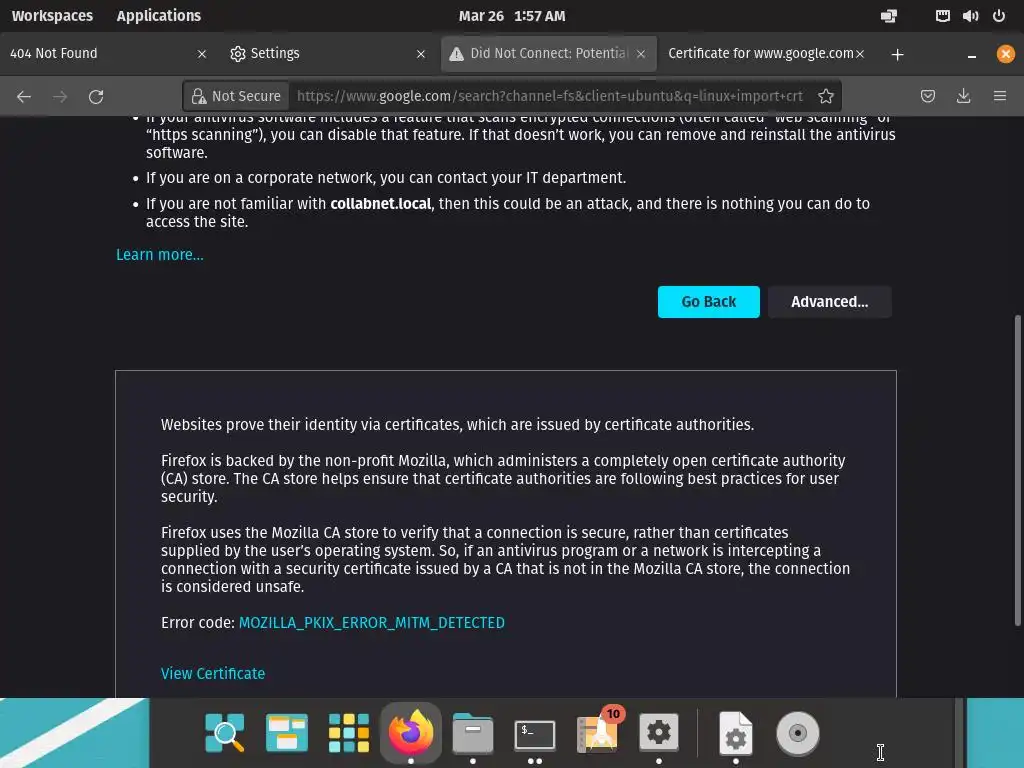The width and height of the screenshot is (1024, 768).
Task: Click the warning icon on Did Not Connect tab
Action: [x=456, y=54]
